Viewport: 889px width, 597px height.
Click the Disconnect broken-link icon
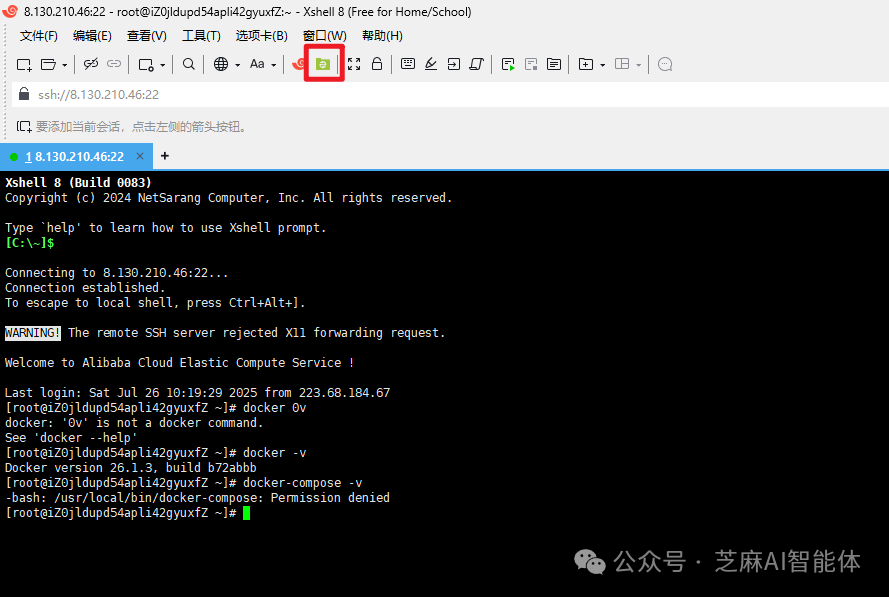[91, 64]
